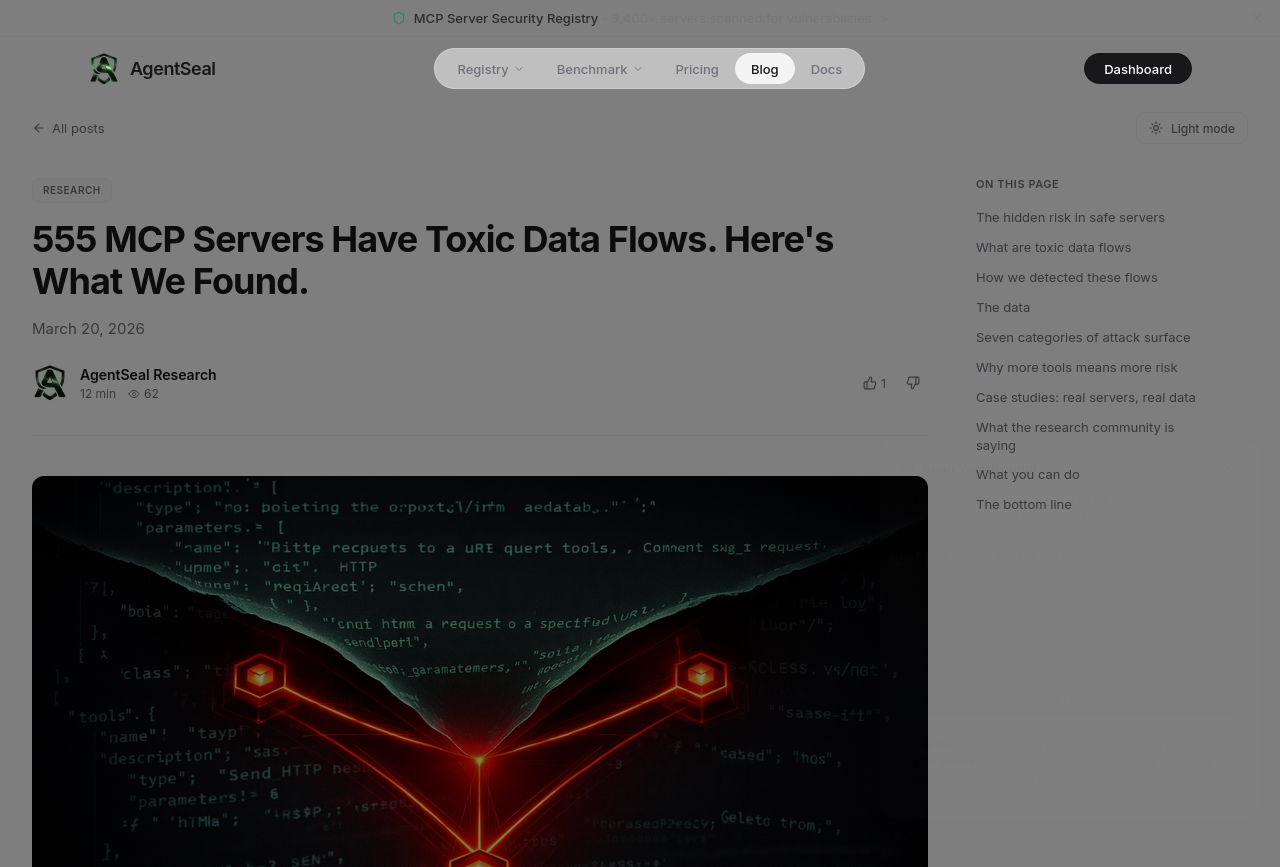
Task: Expand the Benchmark dropdown menu
Action: pyautogui.click(x=599, y=69)
